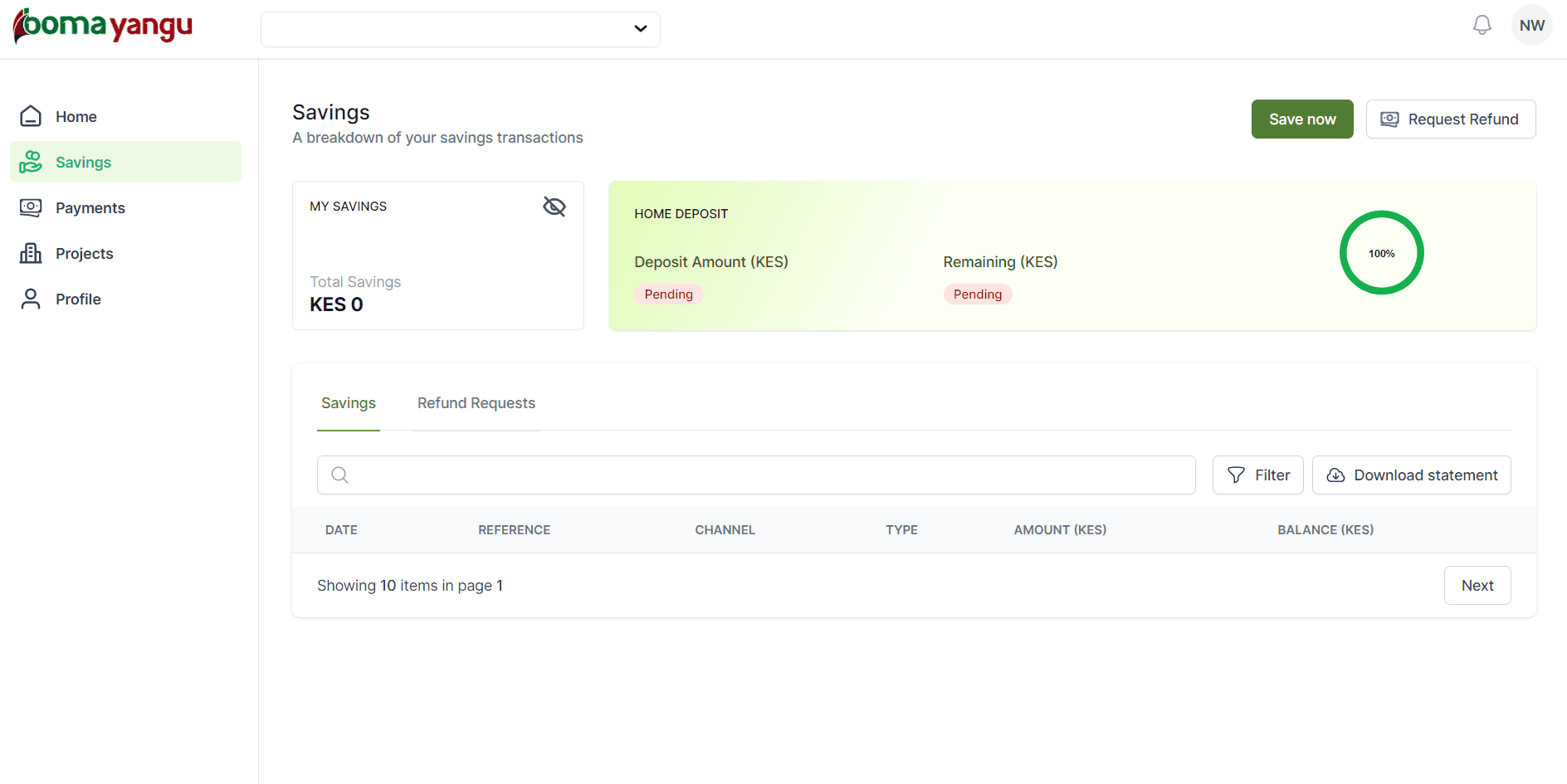Click the Boma Yangu logo

coord(101,26)
